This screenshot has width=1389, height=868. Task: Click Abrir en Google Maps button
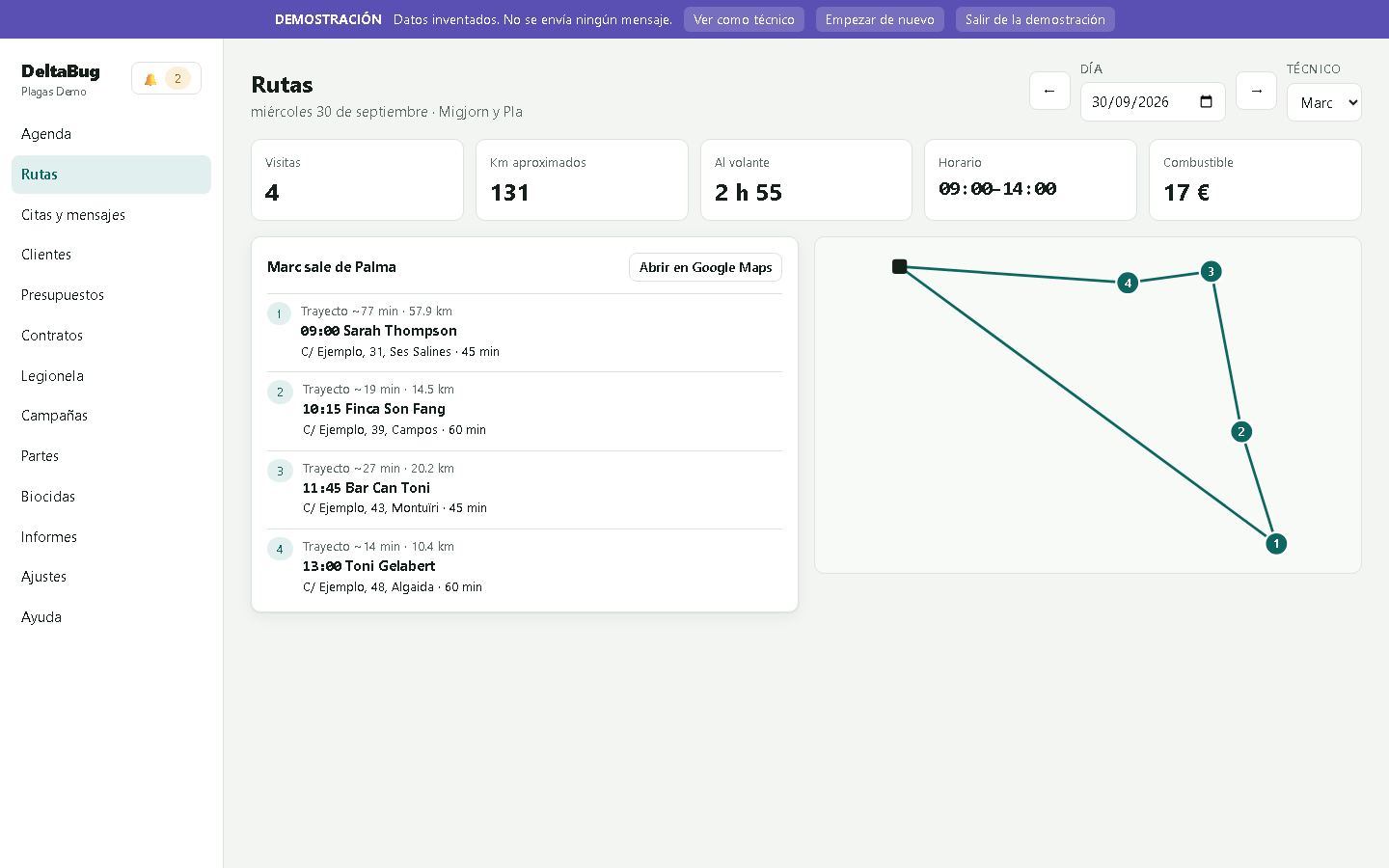click(x=705, y=267)
